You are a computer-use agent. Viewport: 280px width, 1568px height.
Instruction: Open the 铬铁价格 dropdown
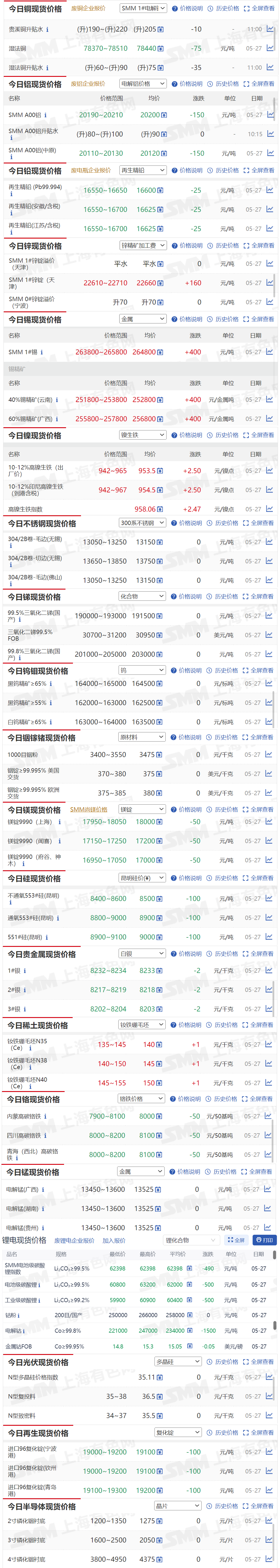[x=141, y=1099]
